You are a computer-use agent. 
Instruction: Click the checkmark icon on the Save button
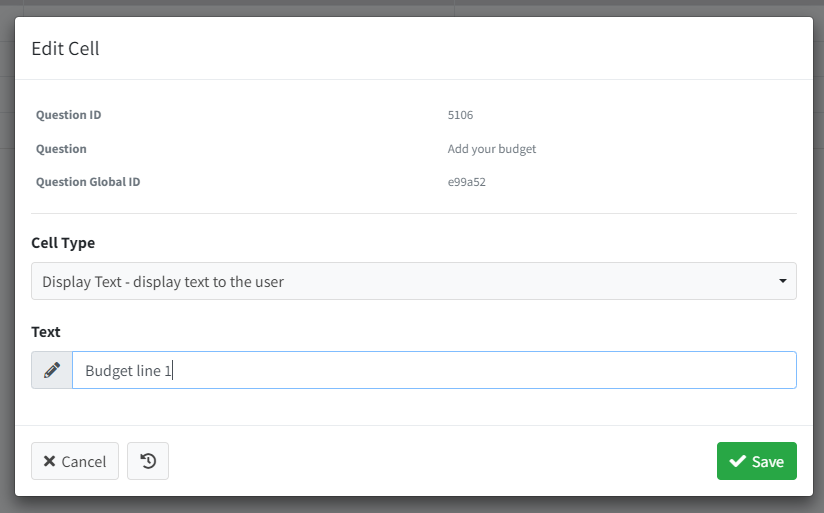tap(737, 461)
